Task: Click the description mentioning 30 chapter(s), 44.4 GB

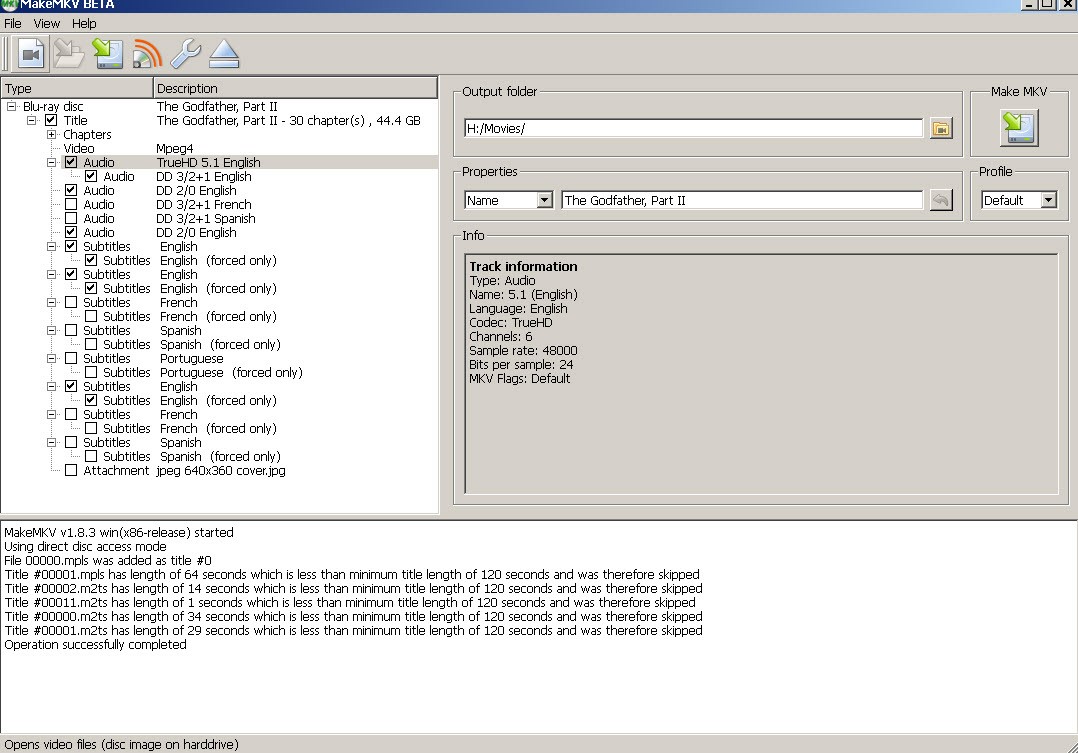Action: (x=288, y=120)
